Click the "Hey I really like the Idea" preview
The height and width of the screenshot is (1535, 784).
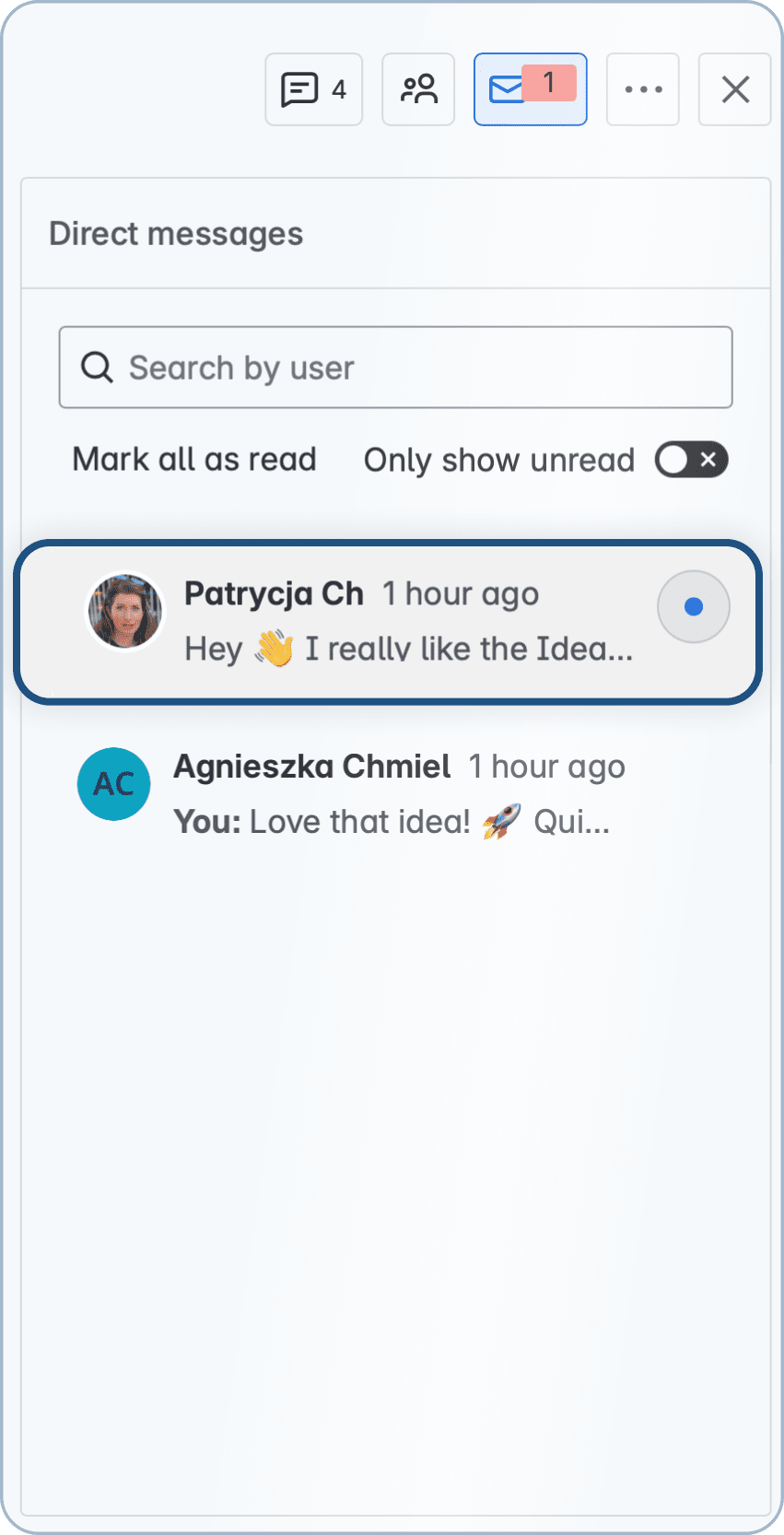pyautogui.click(x=409, y=650)
